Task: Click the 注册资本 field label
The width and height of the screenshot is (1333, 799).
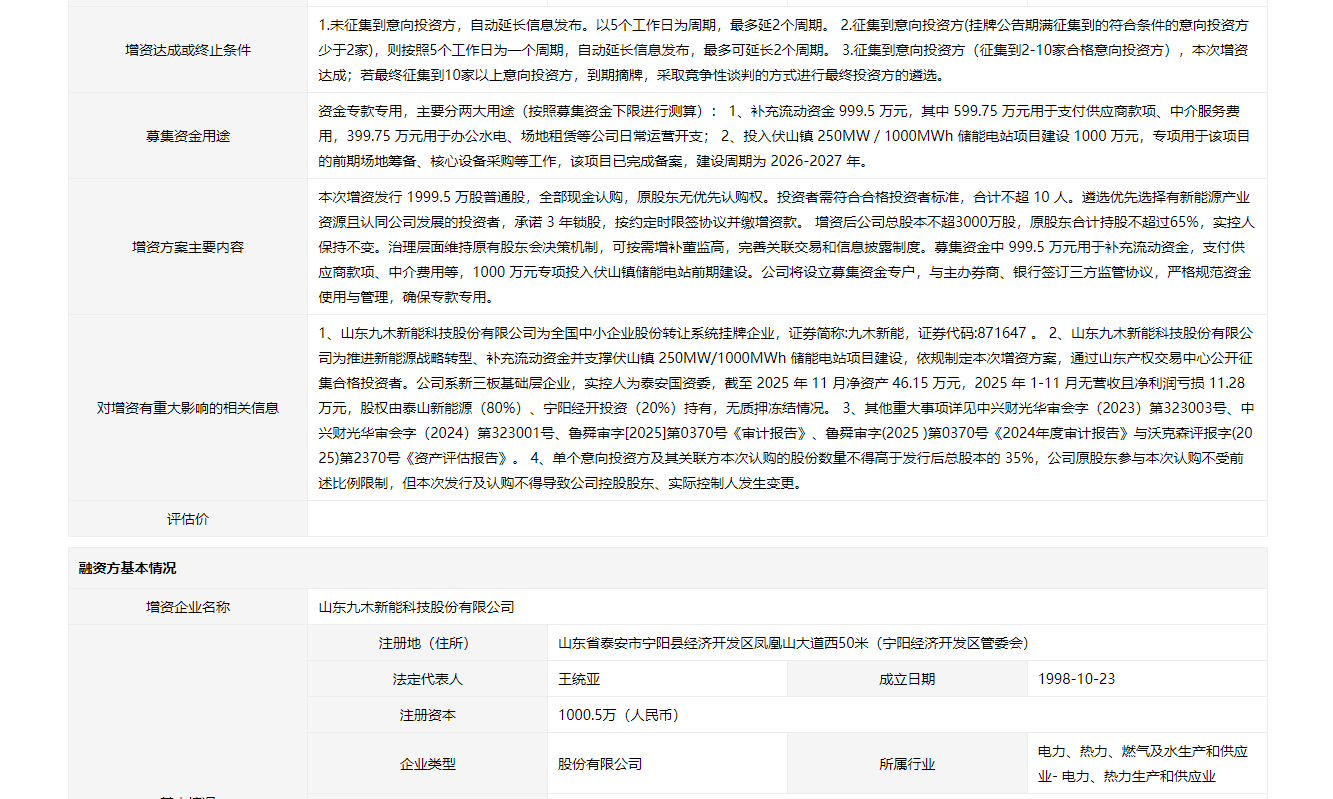Action: [x=427, y=715]
